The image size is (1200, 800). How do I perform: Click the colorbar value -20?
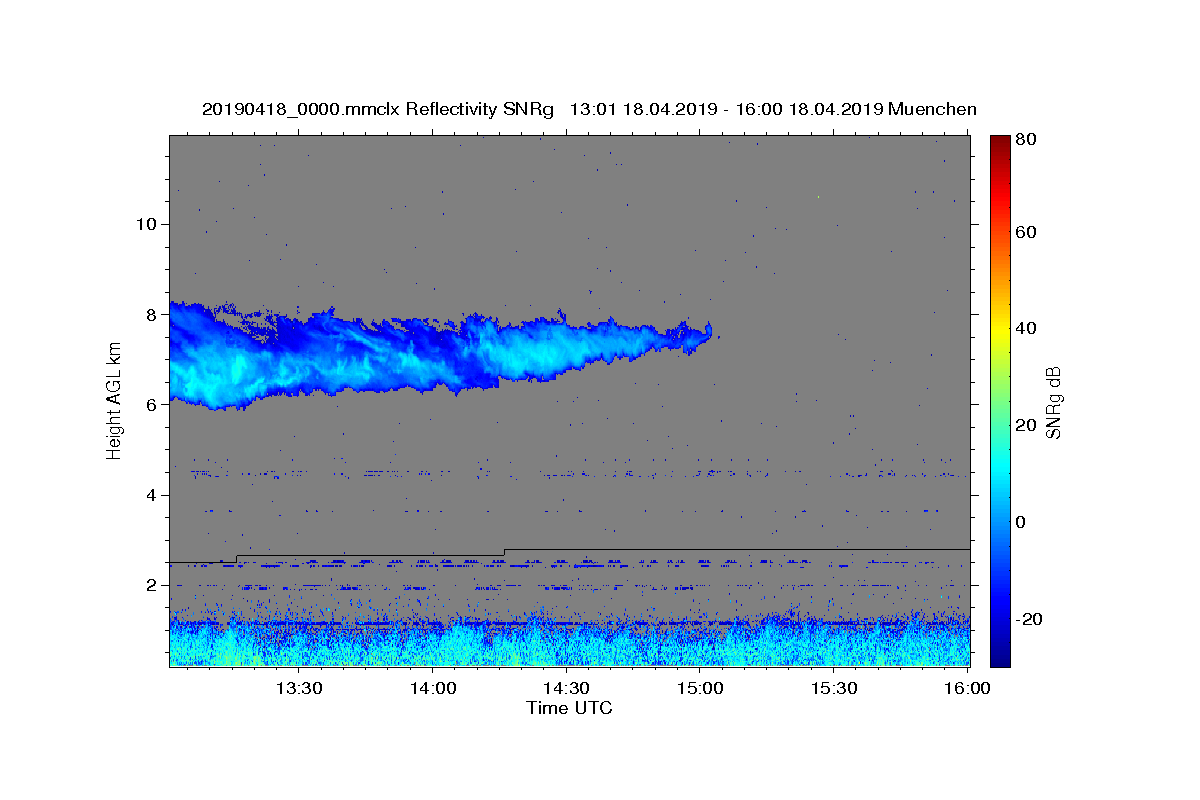coord(1029,619)
